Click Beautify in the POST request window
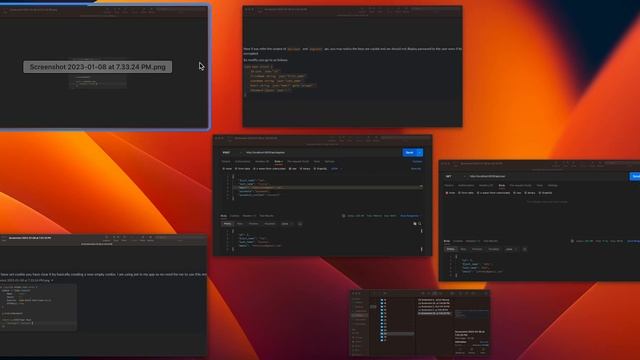The height and width of the screenshot is (360, 640). (416, 169)
